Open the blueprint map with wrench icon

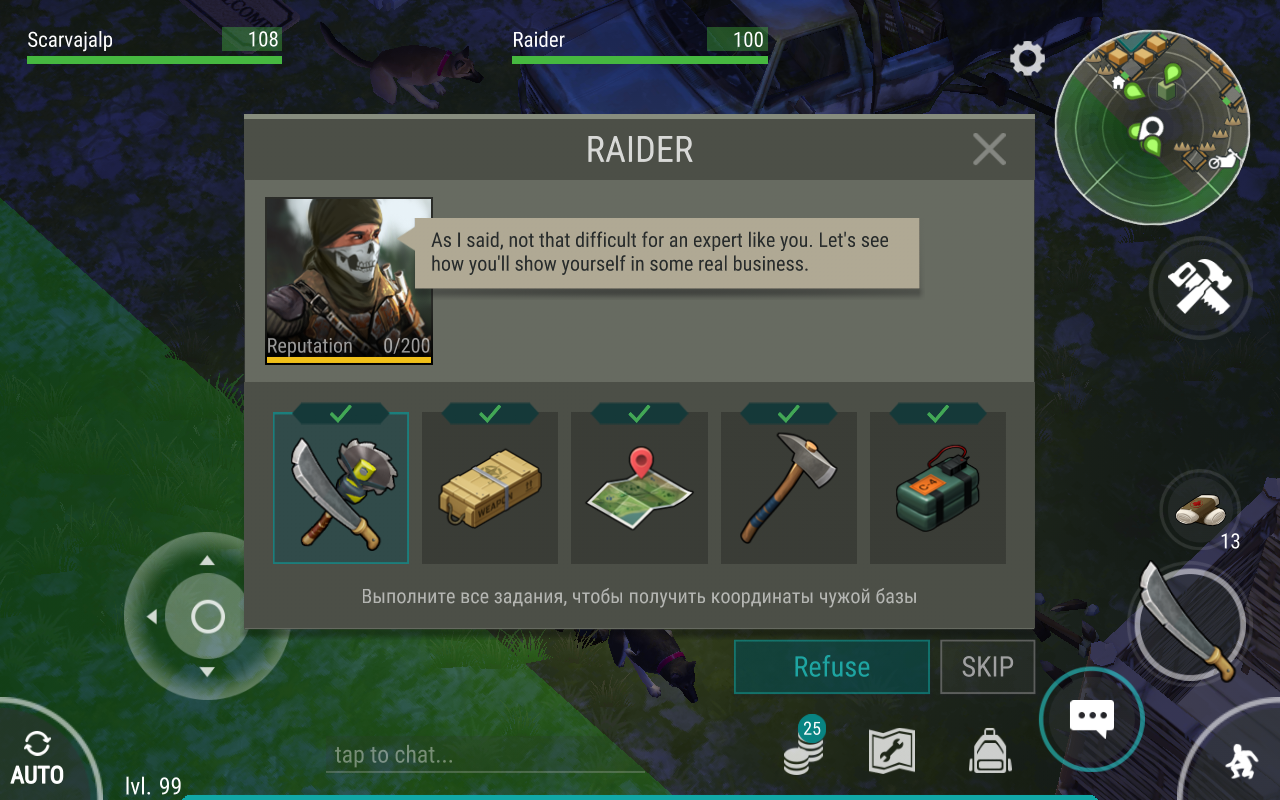click(x=892, y=750)
